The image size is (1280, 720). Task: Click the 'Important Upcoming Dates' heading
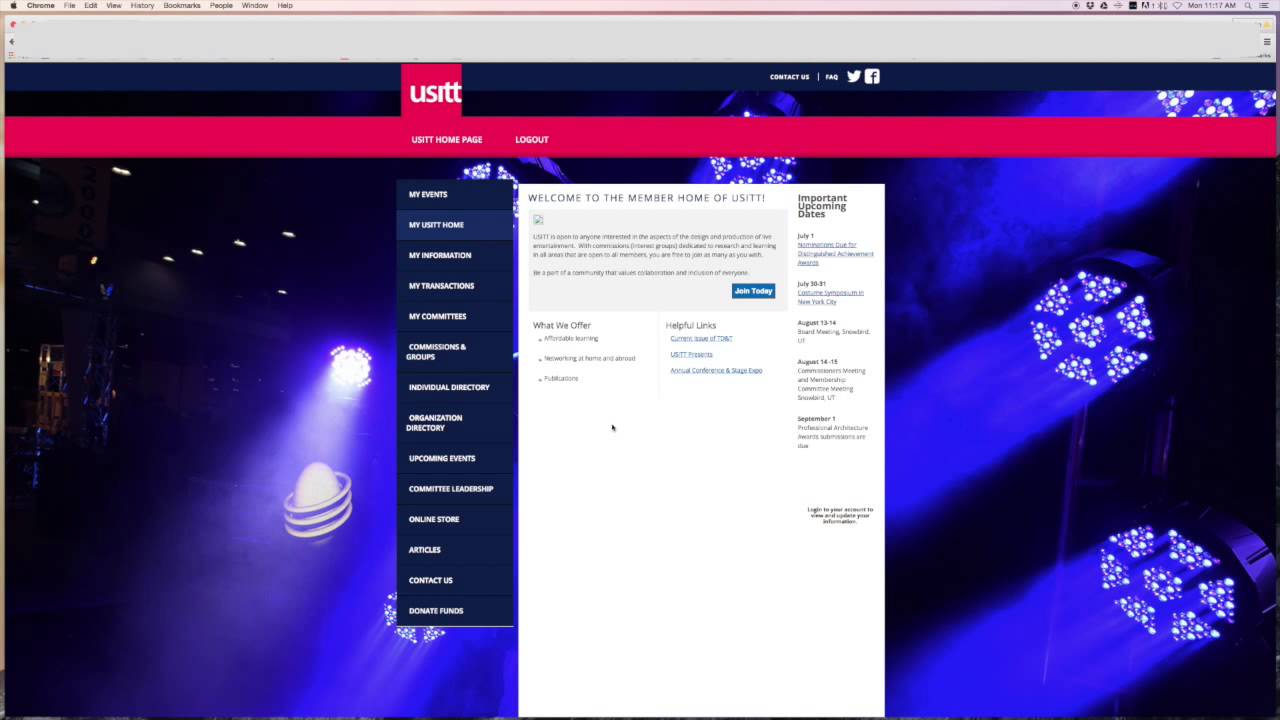tap(822, 206)
